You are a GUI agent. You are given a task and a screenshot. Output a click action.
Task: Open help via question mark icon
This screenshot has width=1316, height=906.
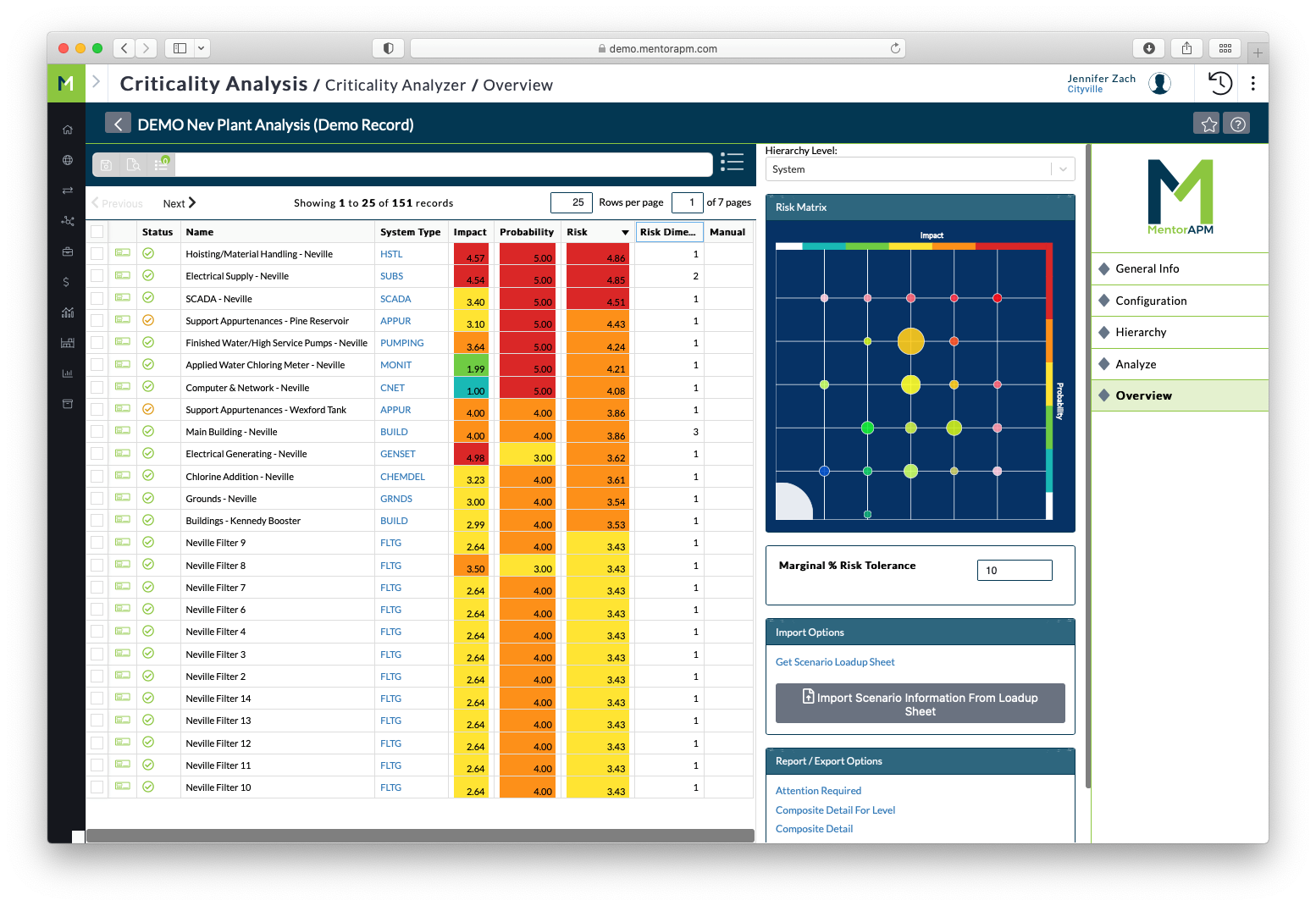(1237, 124)
